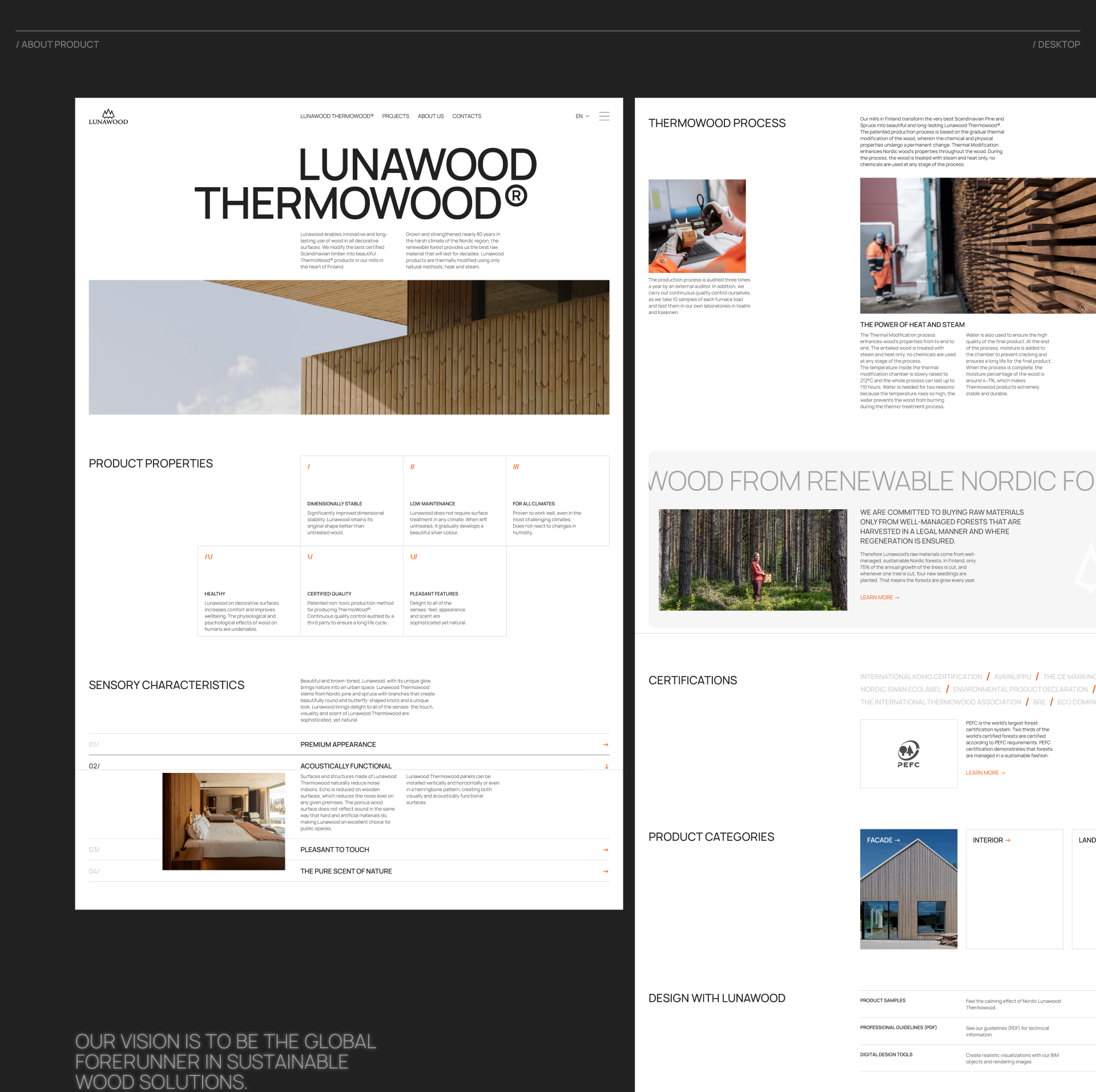The width and height of the screenshot is (1096, 1092).
Task: Click arrow icon on Pleasant to Touch row
Action: click(606, 850)
